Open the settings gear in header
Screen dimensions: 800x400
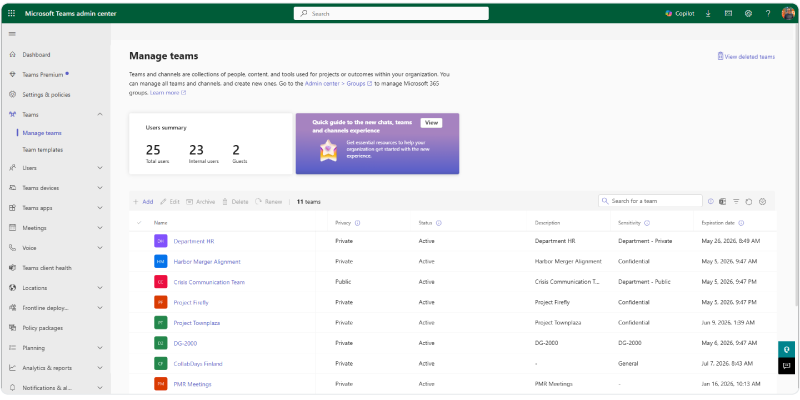point(748,14)
